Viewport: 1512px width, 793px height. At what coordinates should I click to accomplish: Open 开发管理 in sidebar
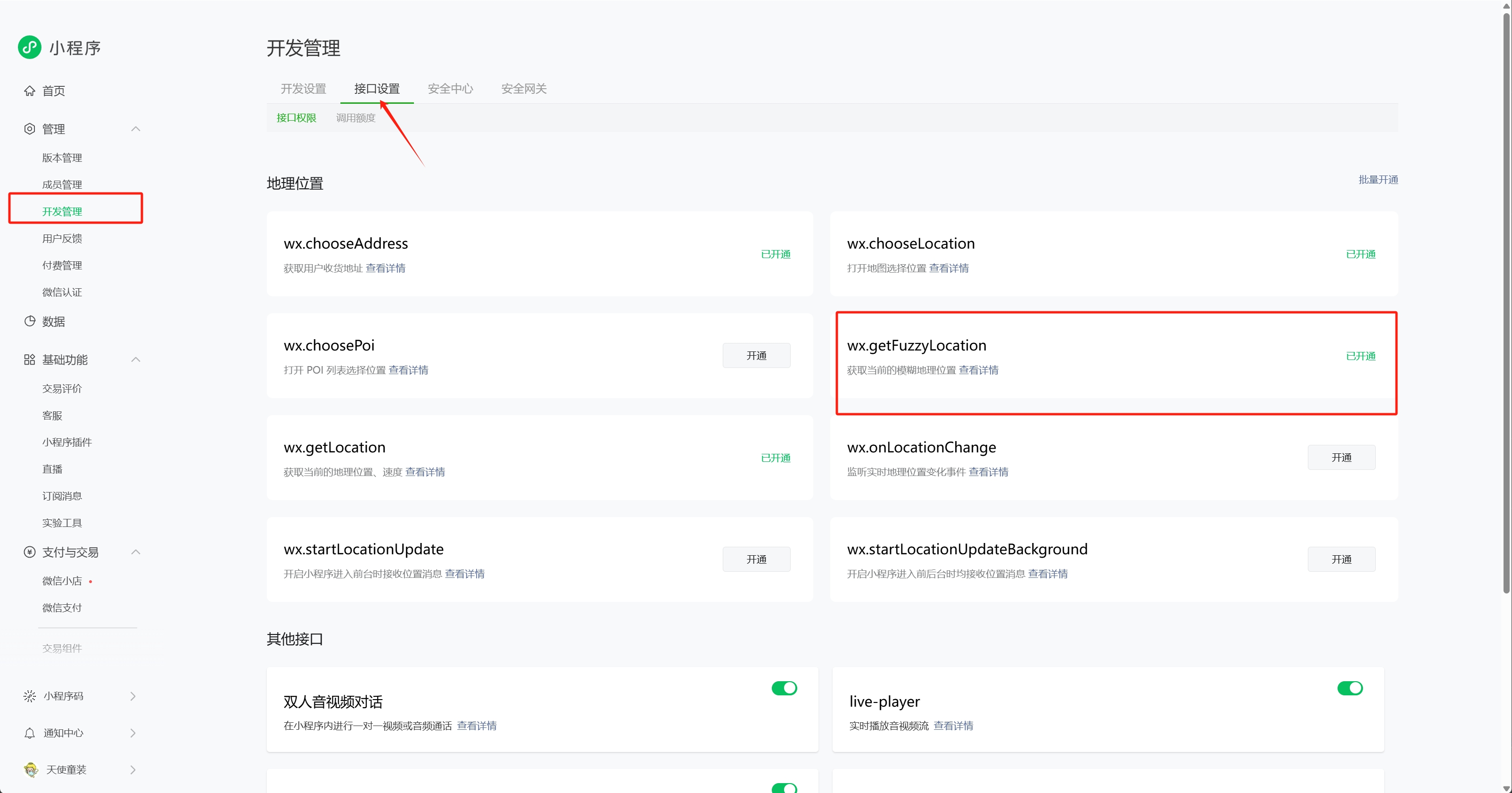[62, 211]
